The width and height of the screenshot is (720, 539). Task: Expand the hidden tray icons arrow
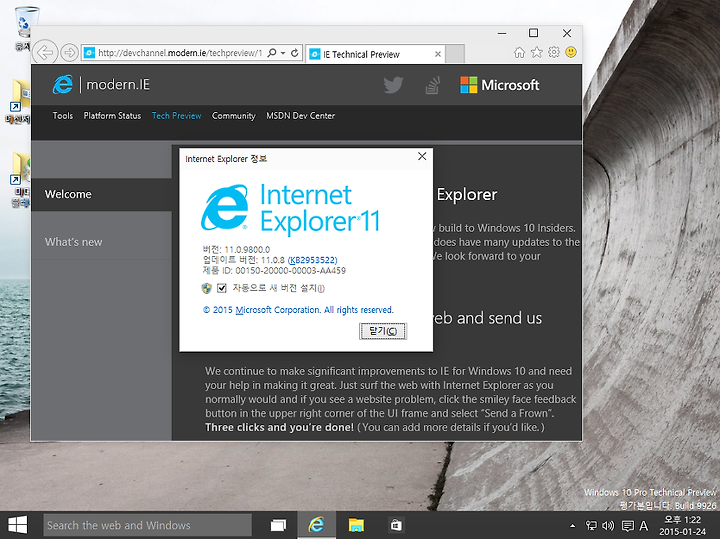click(x=572, y=526)
